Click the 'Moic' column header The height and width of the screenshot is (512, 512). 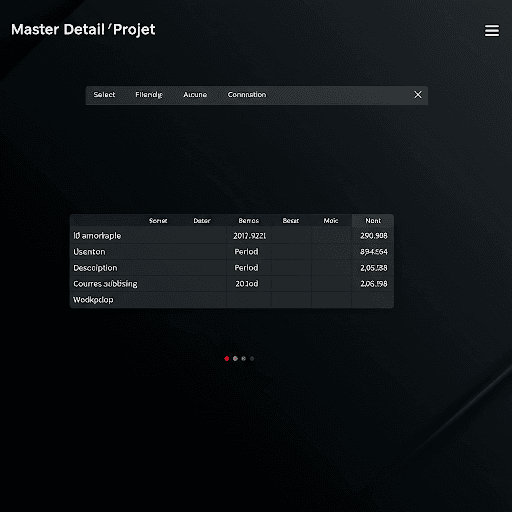[331, 221]
